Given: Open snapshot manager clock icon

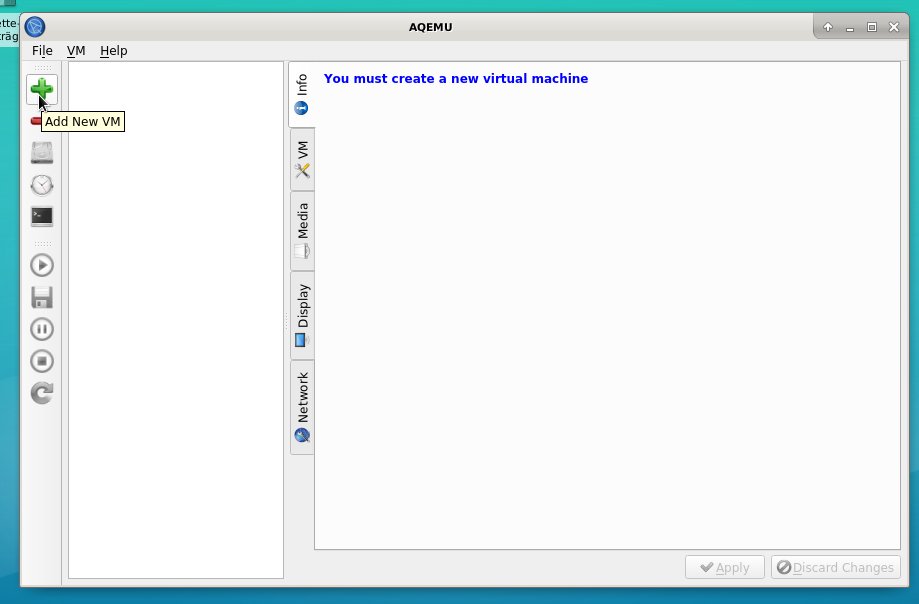Looking at the screenshot, I should click(x=42, y=185).
